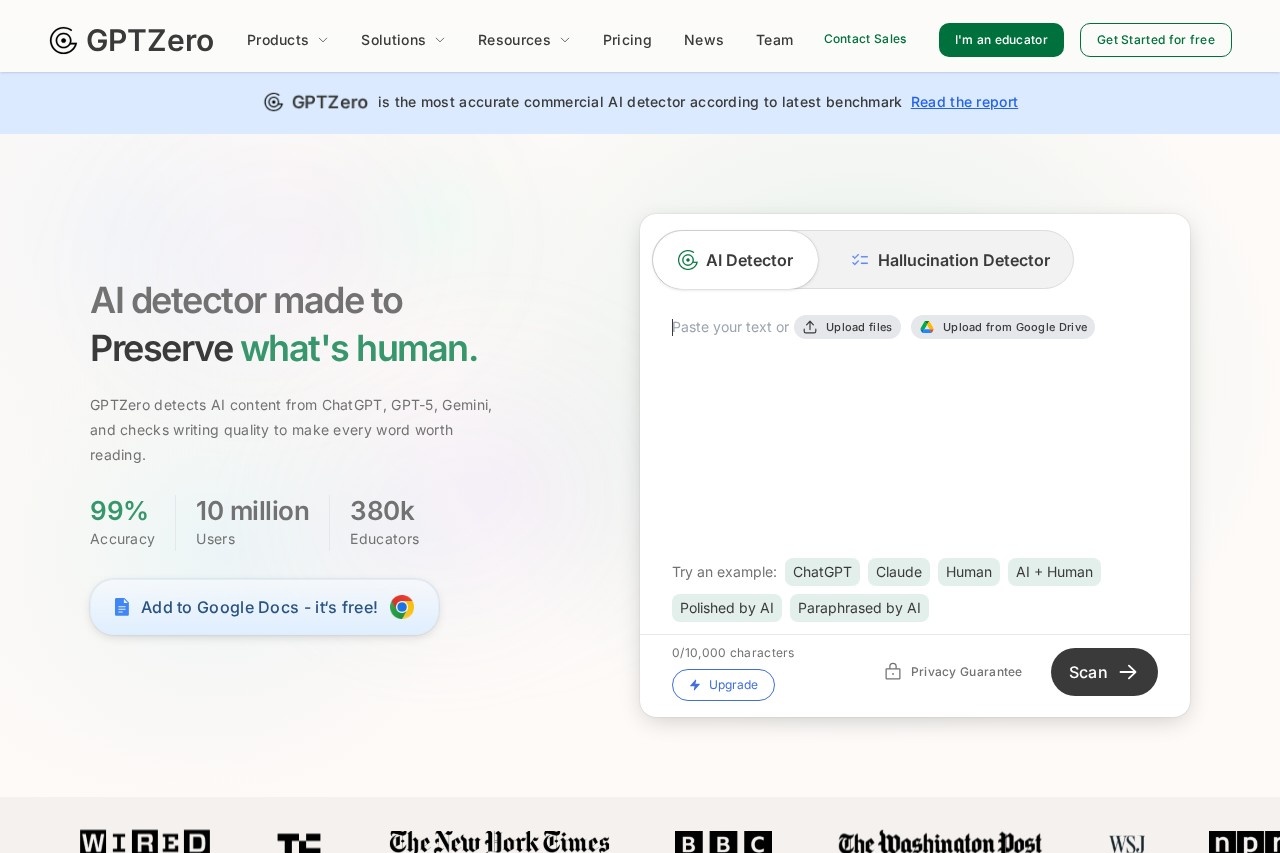The image size is (1280, 853).
Task: Select the Google Drive upload icon
Action: click(x=928, y=327)
